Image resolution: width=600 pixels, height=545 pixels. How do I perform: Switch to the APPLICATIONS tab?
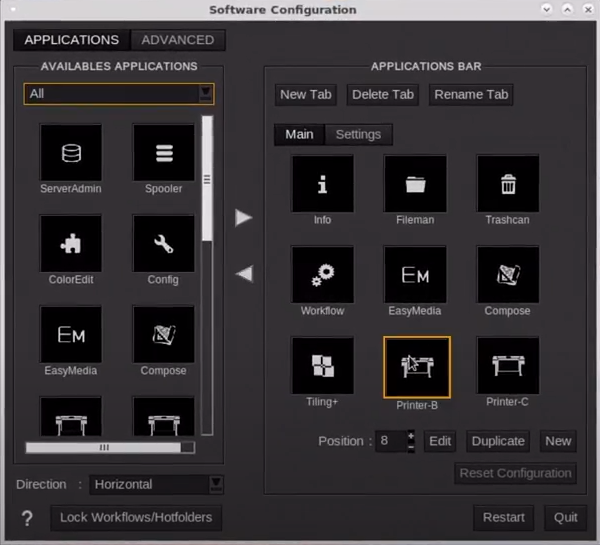(x=72, y=40)
